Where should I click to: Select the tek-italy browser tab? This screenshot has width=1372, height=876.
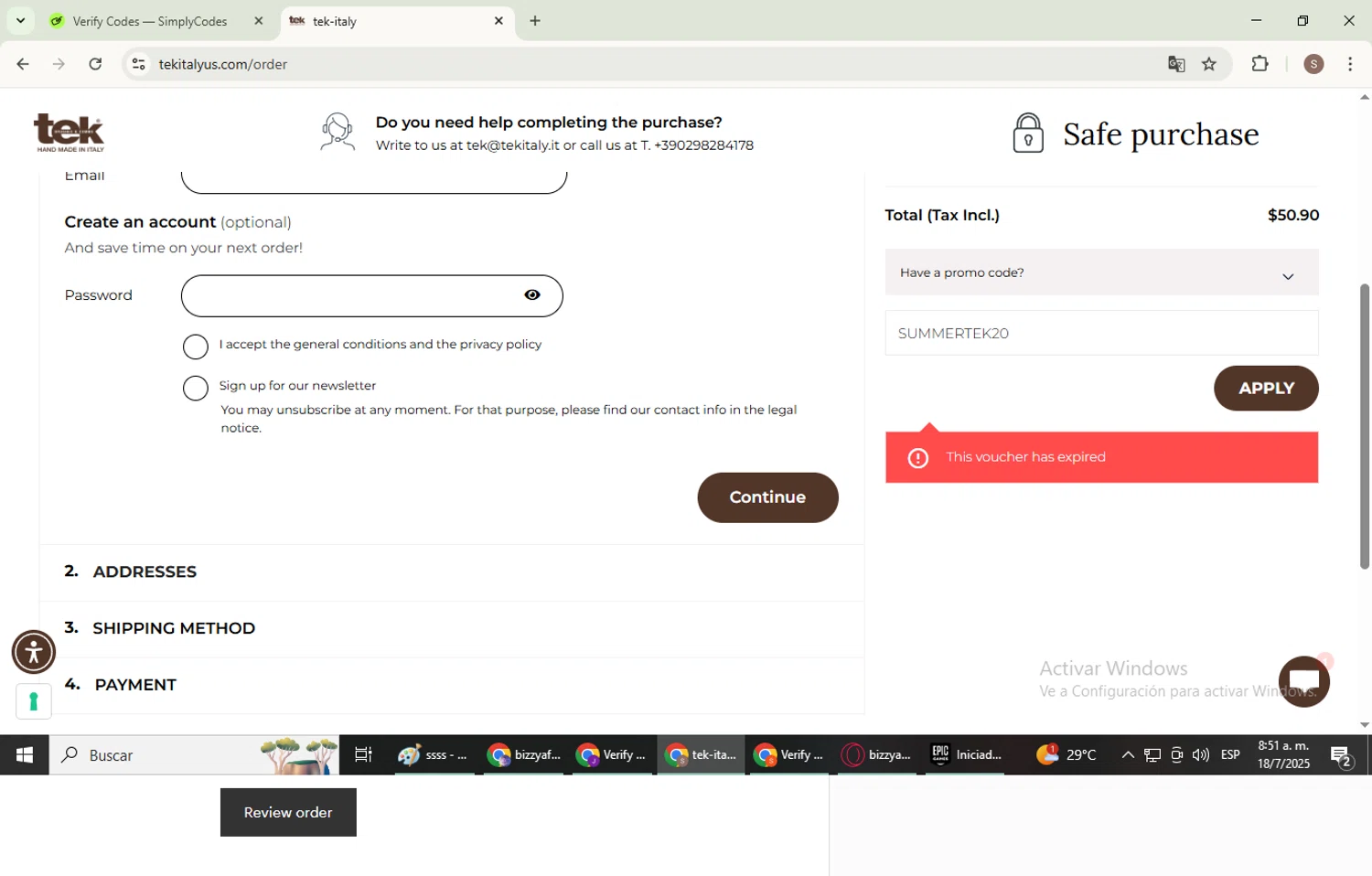tap(398, 21)
